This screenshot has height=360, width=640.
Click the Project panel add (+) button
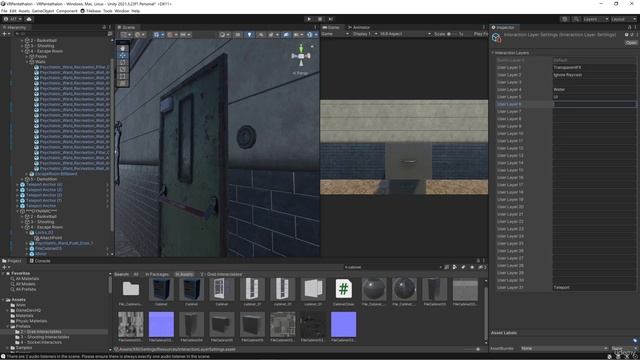[5, 267]
